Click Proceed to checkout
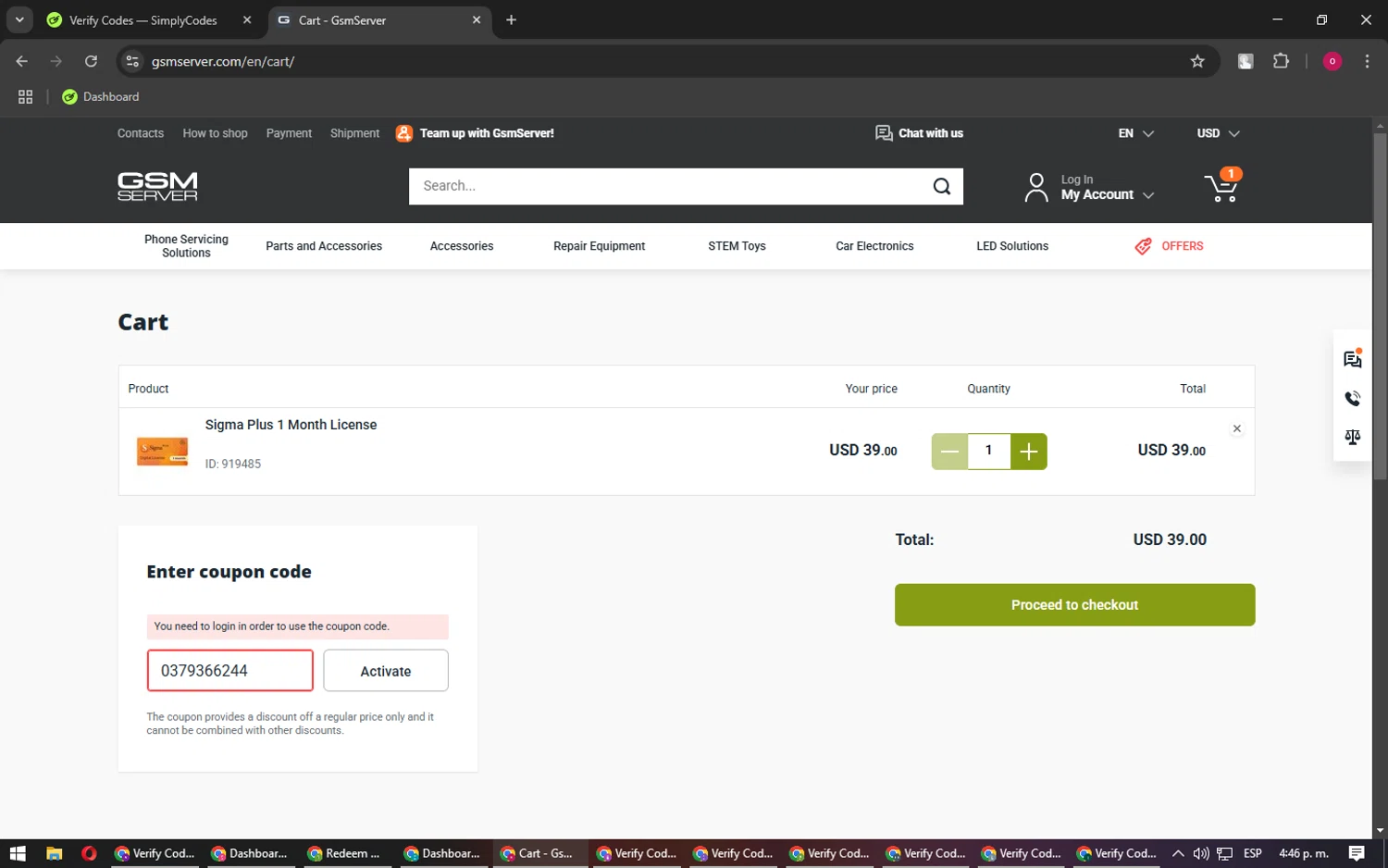This screenshot has width=1388, height=868. click(1074, 604)
